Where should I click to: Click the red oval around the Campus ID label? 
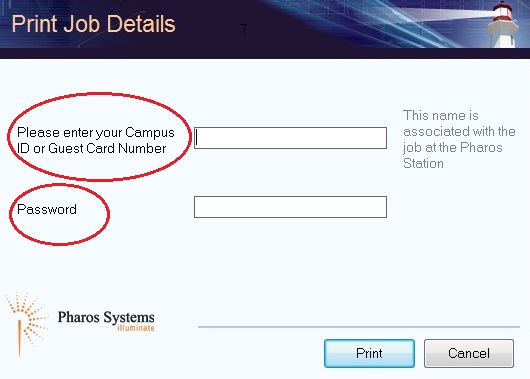(x=99, y=137)
